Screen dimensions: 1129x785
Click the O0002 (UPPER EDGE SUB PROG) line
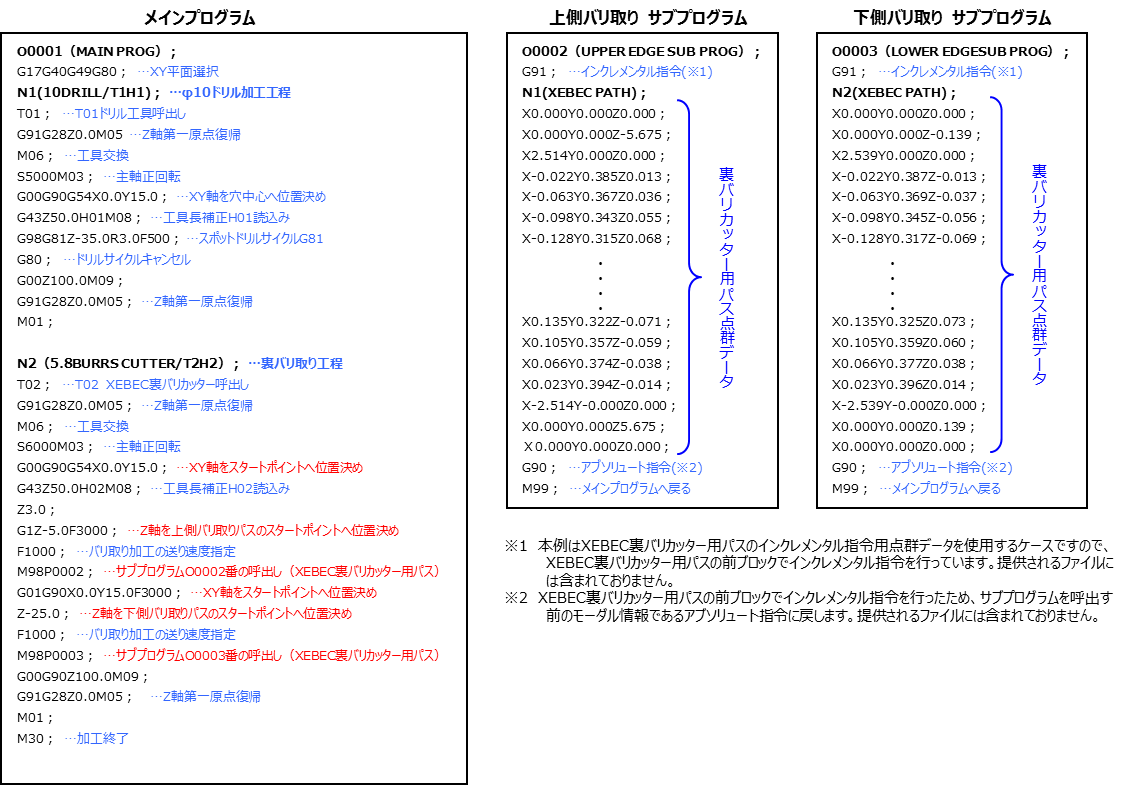pos(640,51)
